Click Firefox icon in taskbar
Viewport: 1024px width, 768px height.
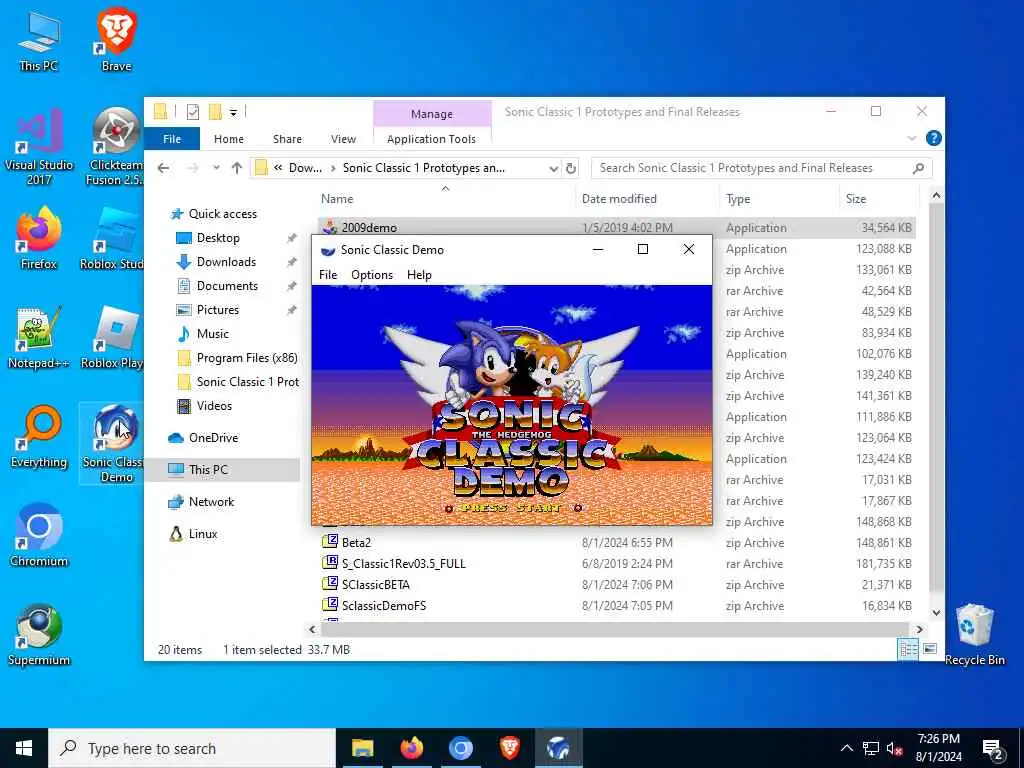(x=411, y=748)
